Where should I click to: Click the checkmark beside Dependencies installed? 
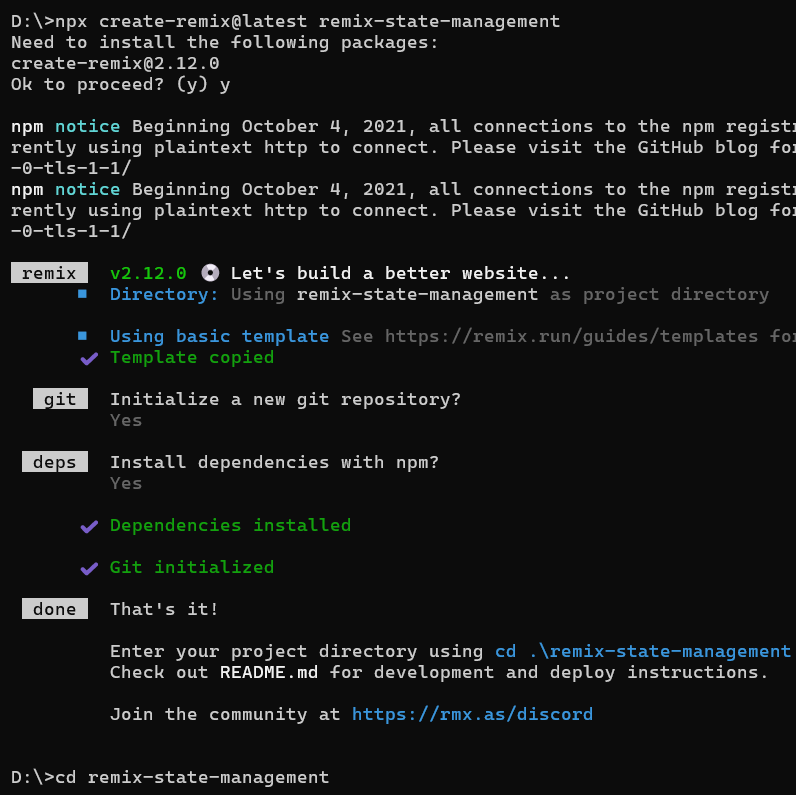point(89,526)
